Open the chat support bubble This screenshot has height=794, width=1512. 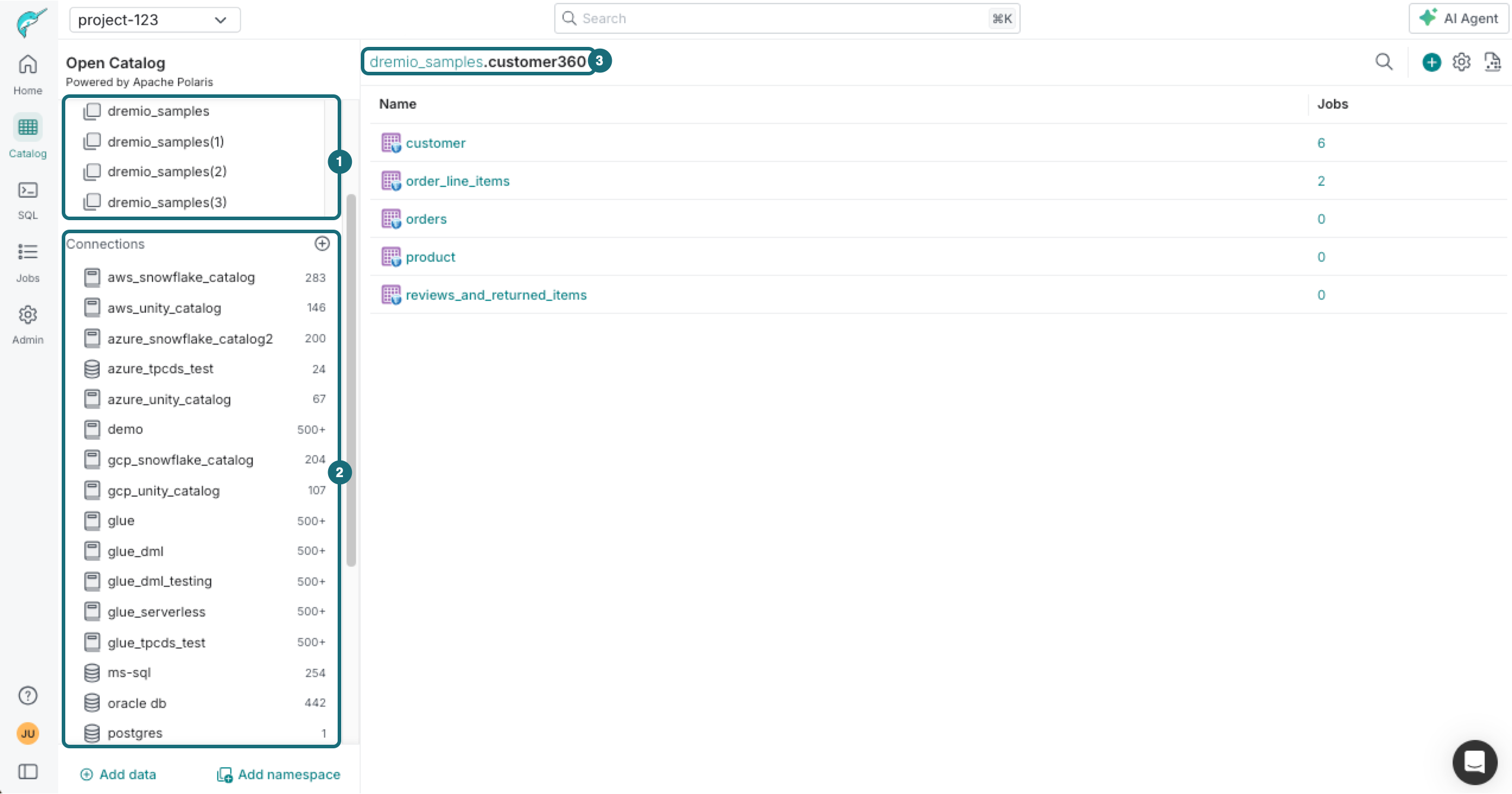tap(1475, 763)
